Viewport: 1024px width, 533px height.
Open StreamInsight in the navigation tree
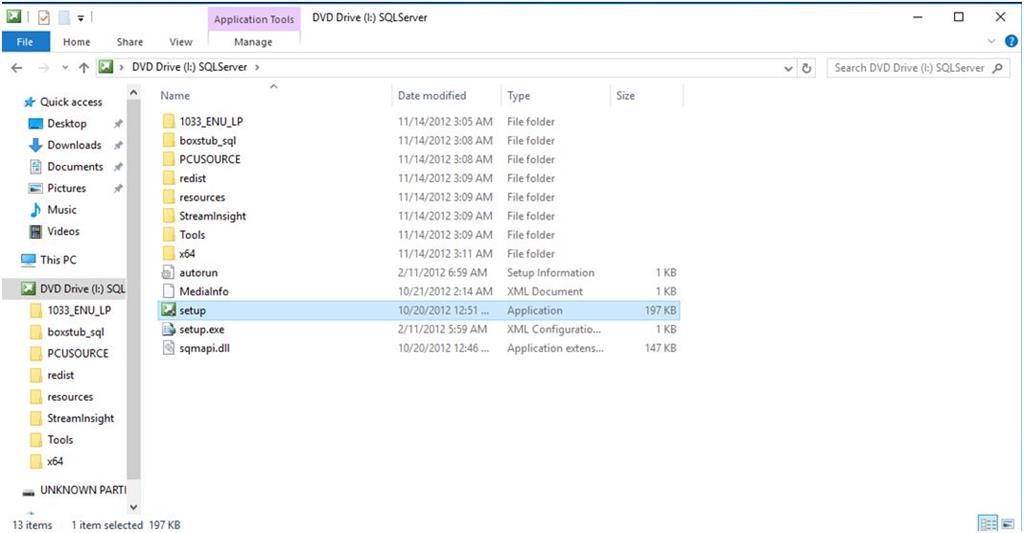coord(80,418)
